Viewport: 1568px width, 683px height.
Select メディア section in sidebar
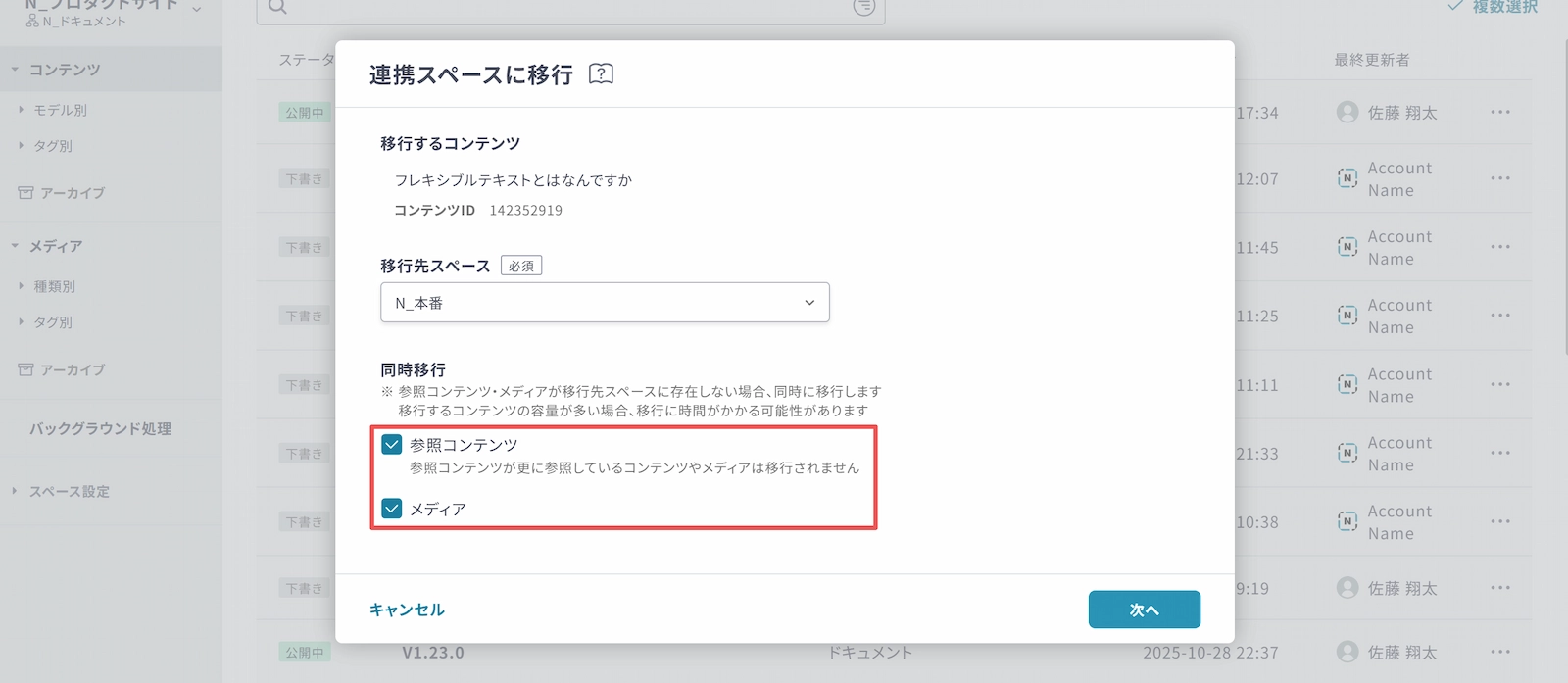[x=55, y=246]
